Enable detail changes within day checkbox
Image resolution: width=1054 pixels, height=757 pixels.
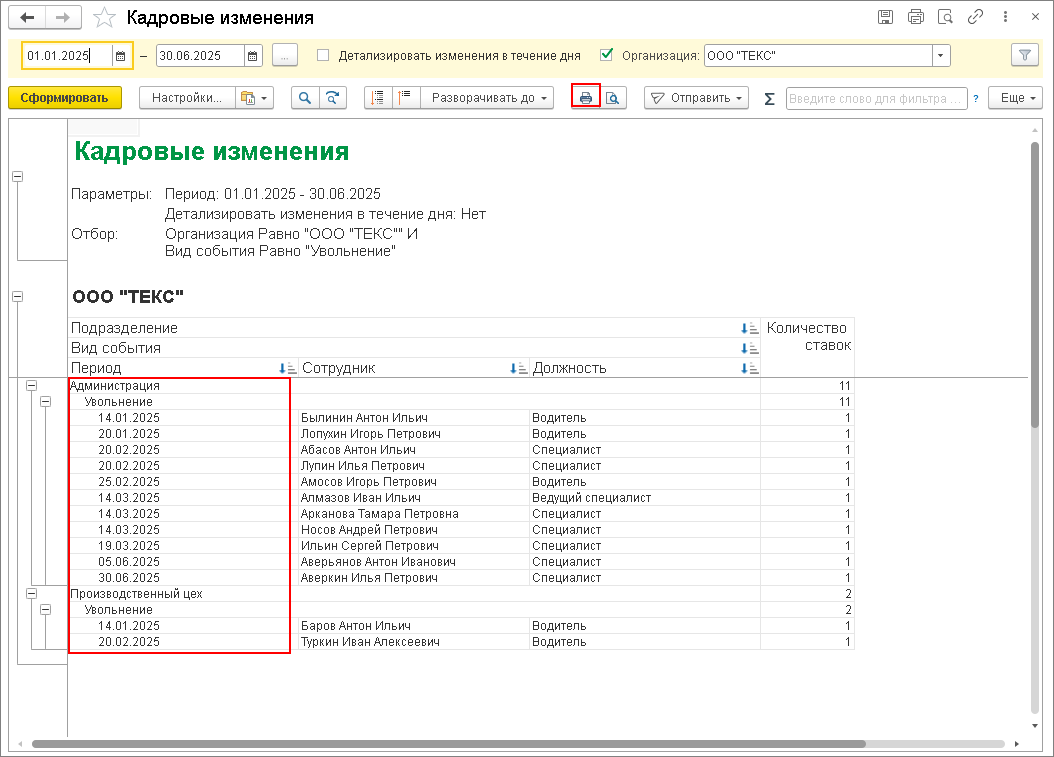323,55
